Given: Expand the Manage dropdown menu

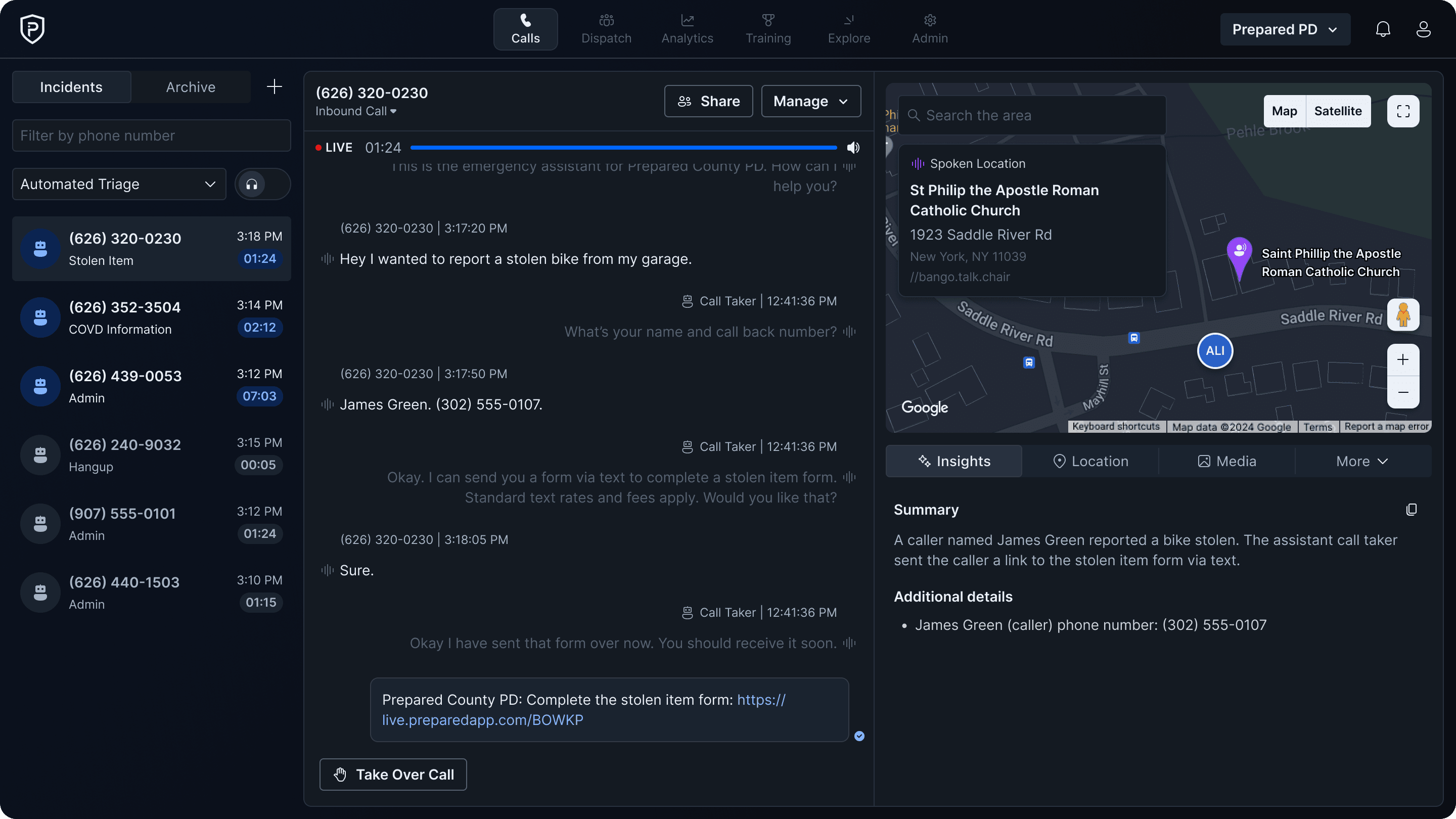Looking at the screenshot, I should click(x=810, y=101).
